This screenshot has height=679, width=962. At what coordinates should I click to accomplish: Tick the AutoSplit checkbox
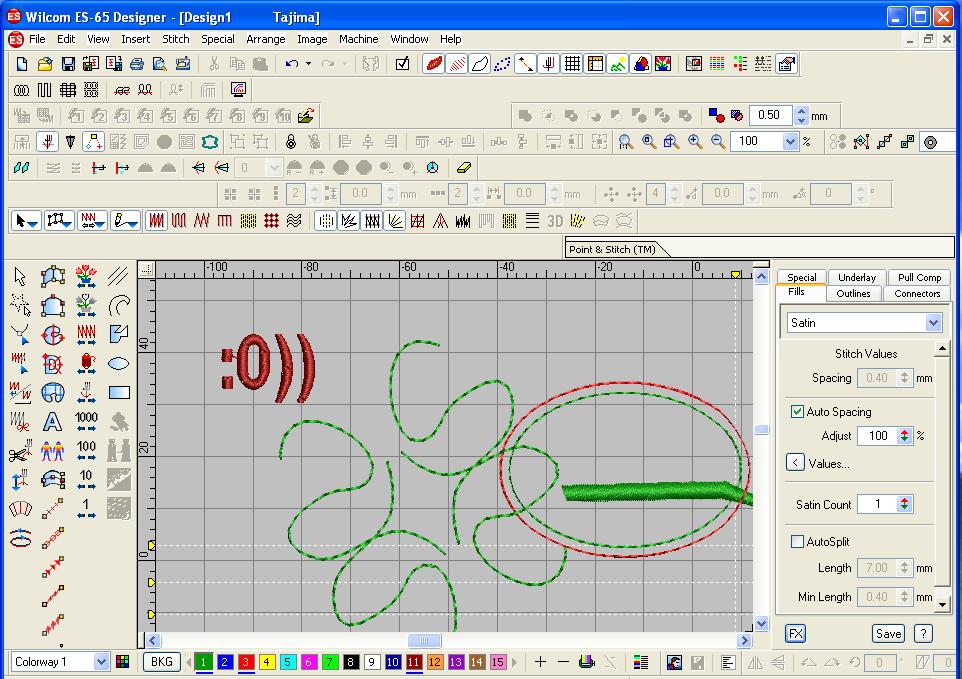[x=797, y=541]
